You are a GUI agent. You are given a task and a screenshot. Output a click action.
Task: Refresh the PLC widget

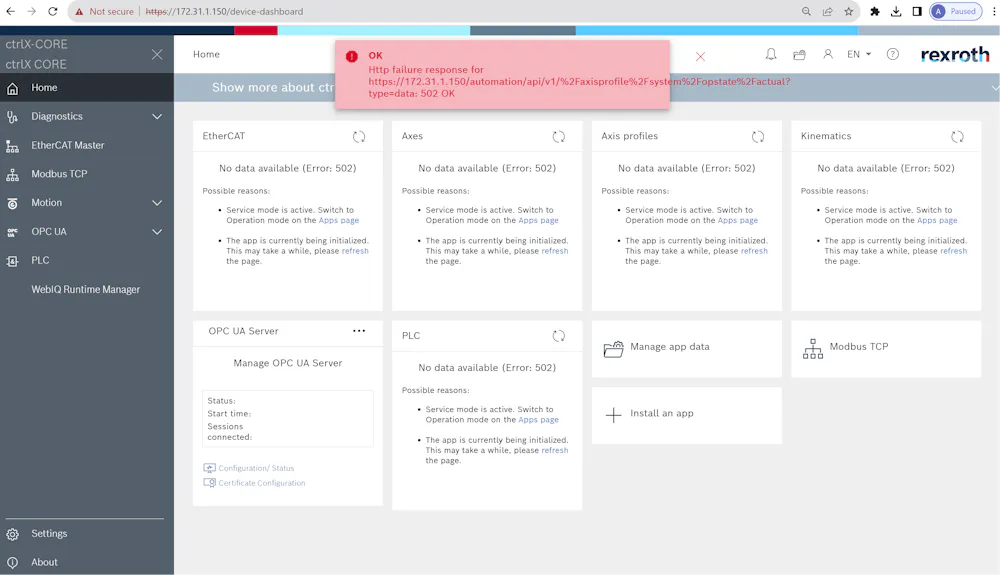click(559, 336)
